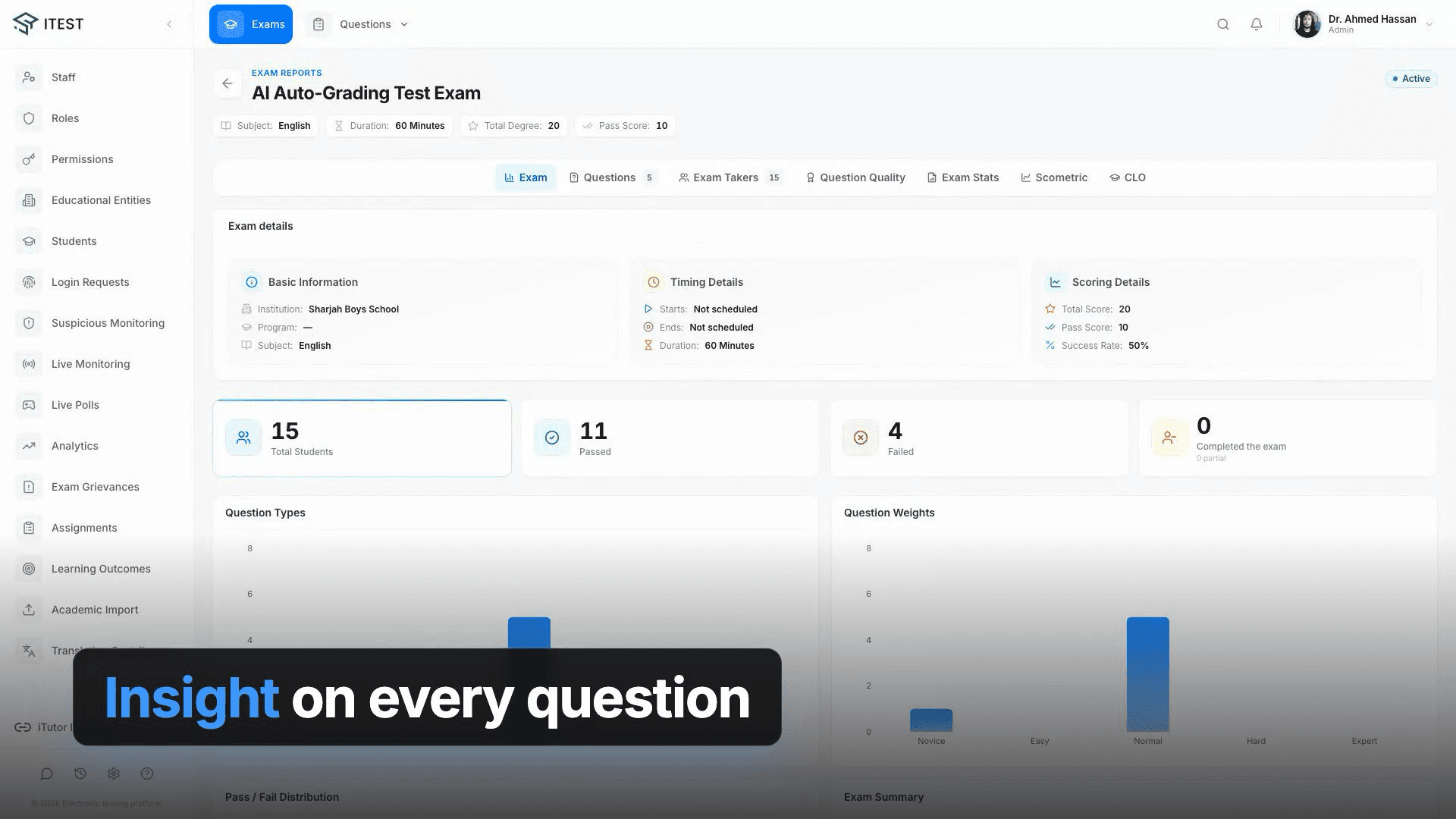Click the Failed cross icon
Screen dimensions: 1456x819
[861, 438]
